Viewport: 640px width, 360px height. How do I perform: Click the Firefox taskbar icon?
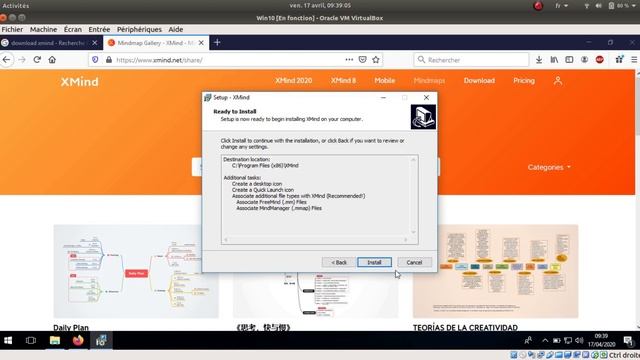(x=78, y=340)
